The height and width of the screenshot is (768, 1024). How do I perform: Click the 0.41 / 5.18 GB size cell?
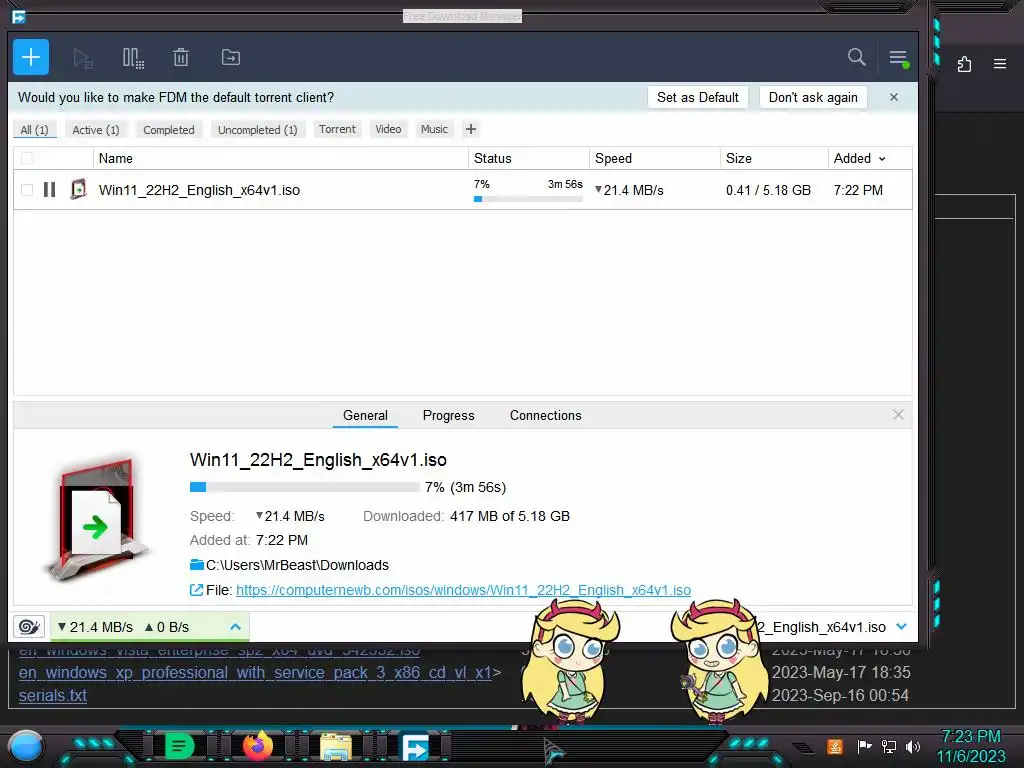pyautogui.click(x=768, y=190)
